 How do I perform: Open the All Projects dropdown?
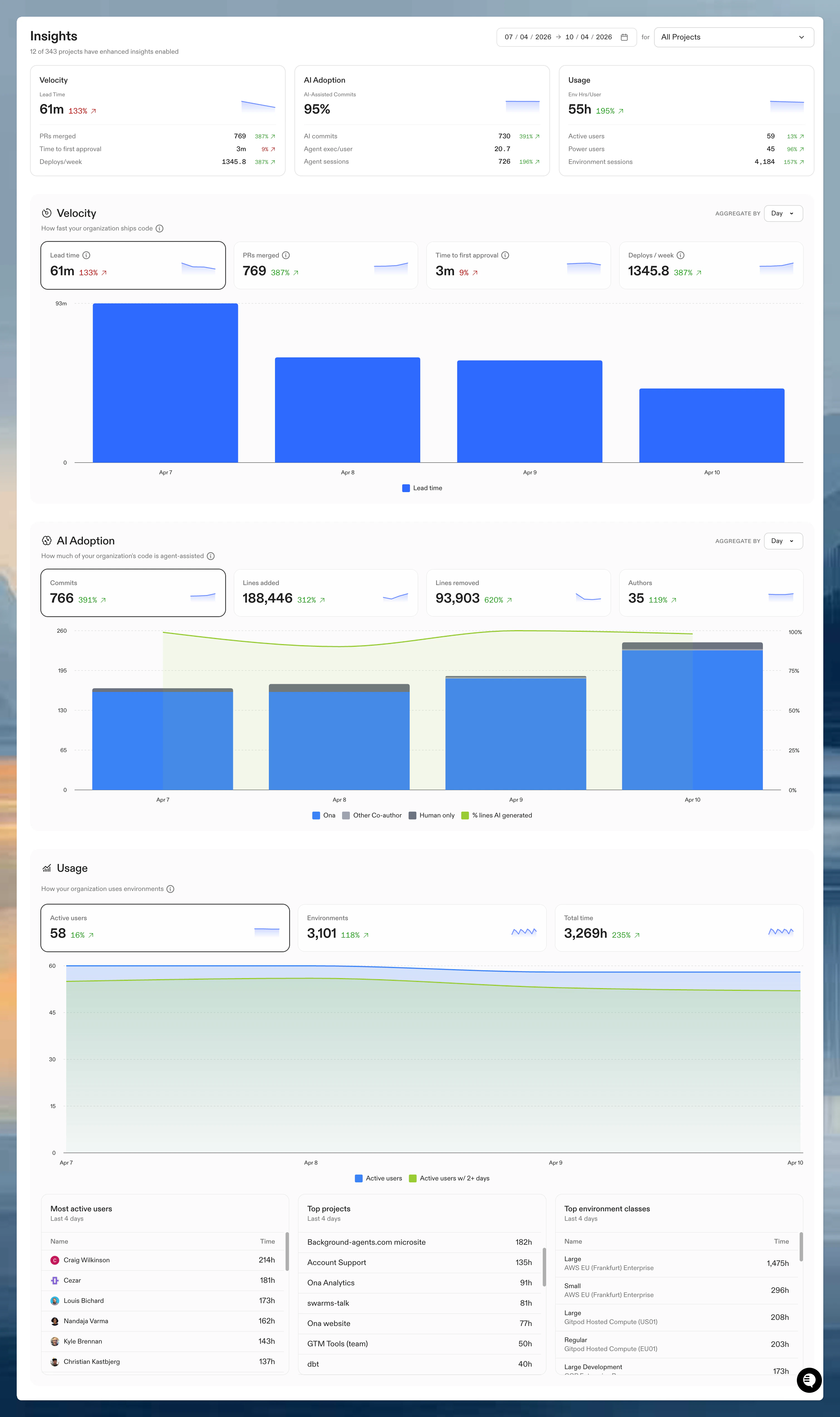(733, 37)
